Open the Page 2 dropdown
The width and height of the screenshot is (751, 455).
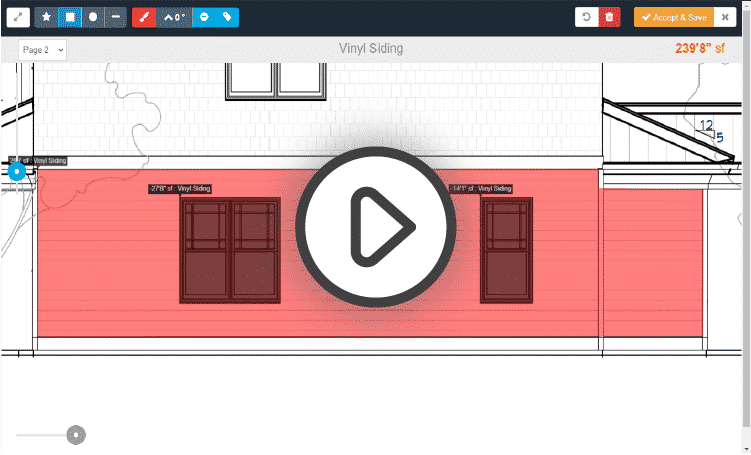pos(43,49)
